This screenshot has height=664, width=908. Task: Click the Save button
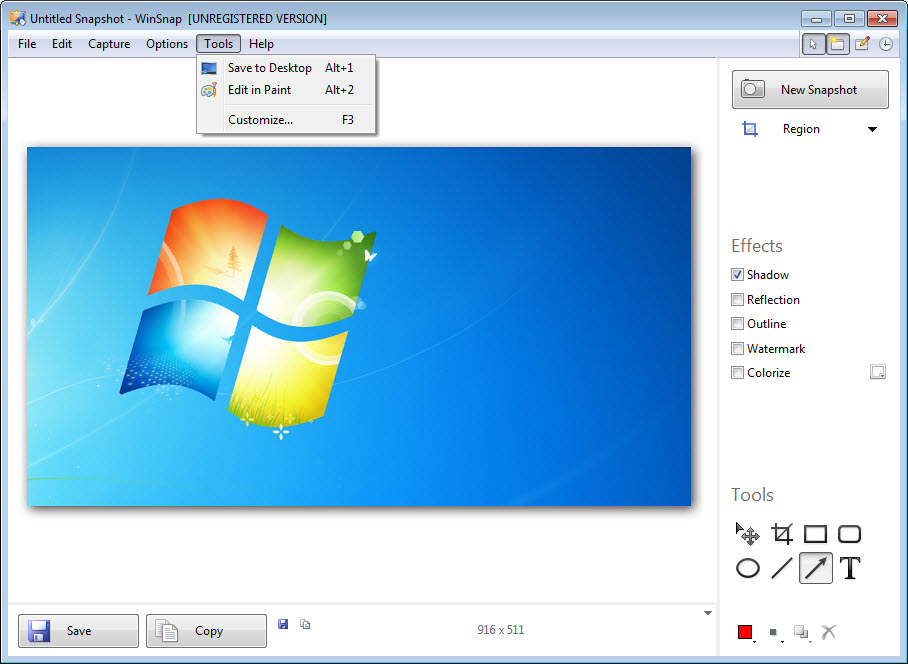pyautogui.click(x=78, y=631)
